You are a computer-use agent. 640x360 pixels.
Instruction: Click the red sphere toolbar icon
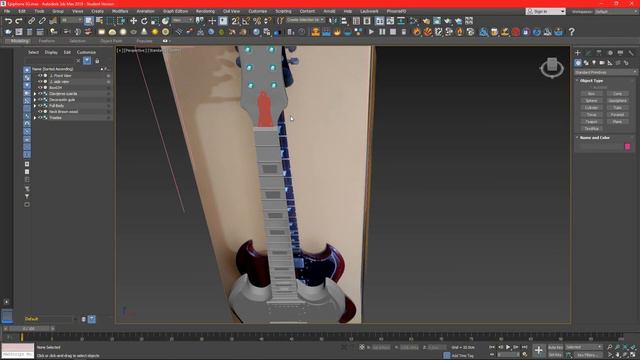tap(516, 31)
